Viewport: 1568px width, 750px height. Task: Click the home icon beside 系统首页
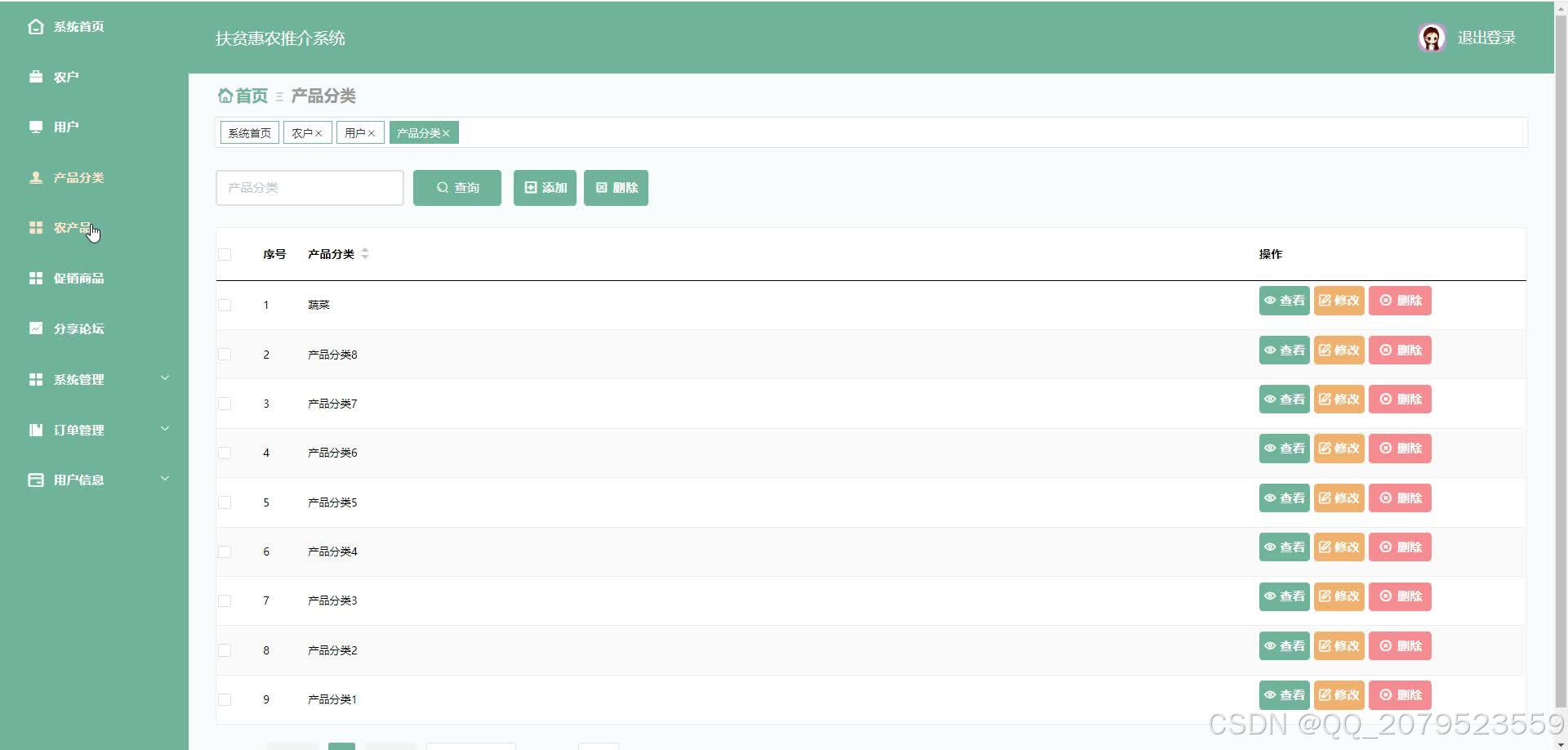point(35,27)
